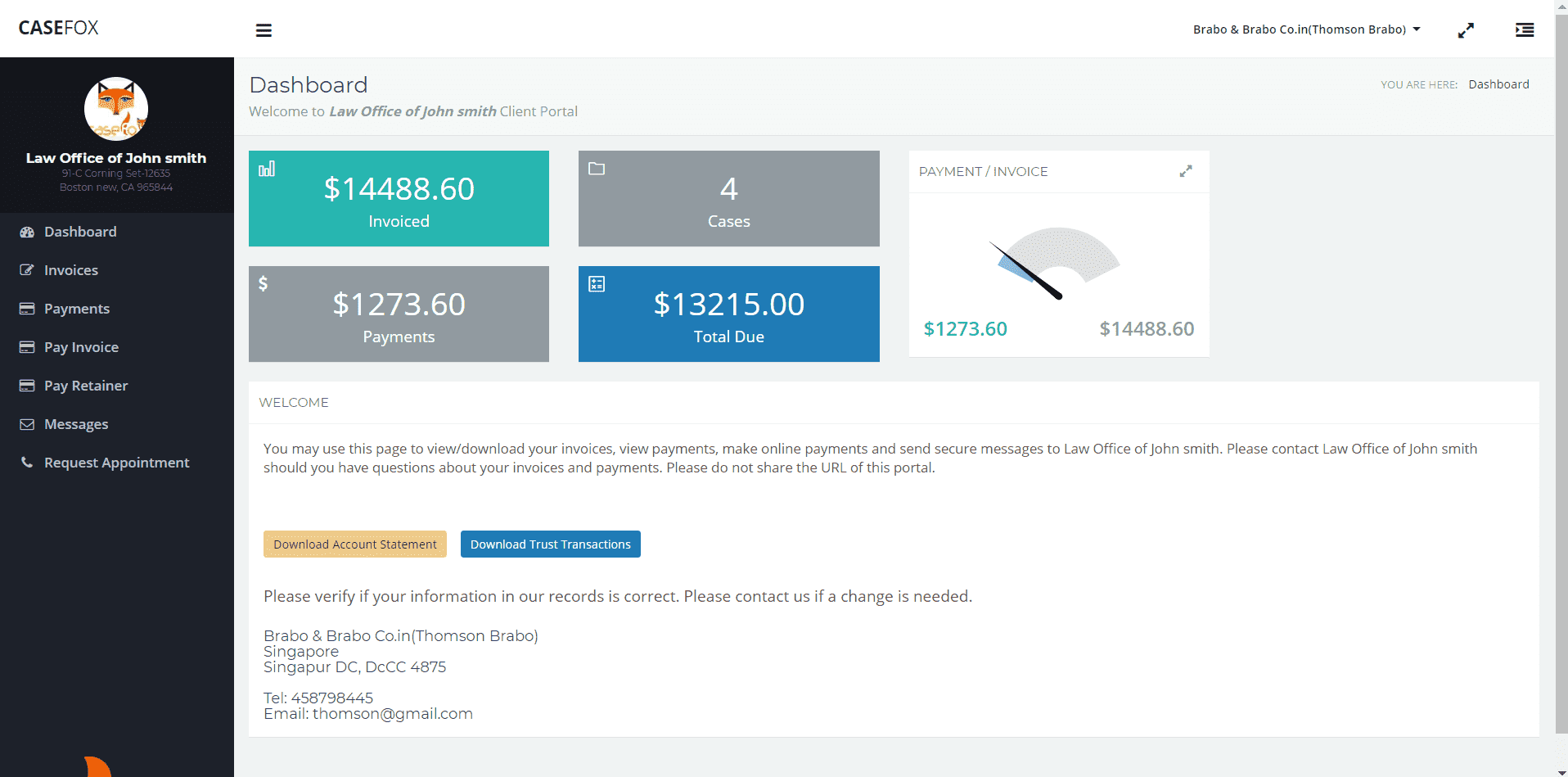Open the $14488.60 Invoiced card
Image resolution: width=1568 pixels, height=777 pixels.
399,198
